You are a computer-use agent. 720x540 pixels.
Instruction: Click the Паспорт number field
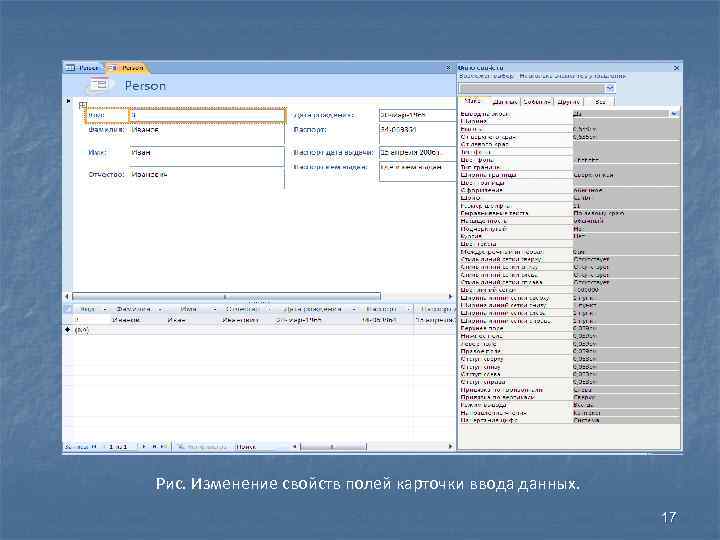pyautogui.click(x=417, y=134)
